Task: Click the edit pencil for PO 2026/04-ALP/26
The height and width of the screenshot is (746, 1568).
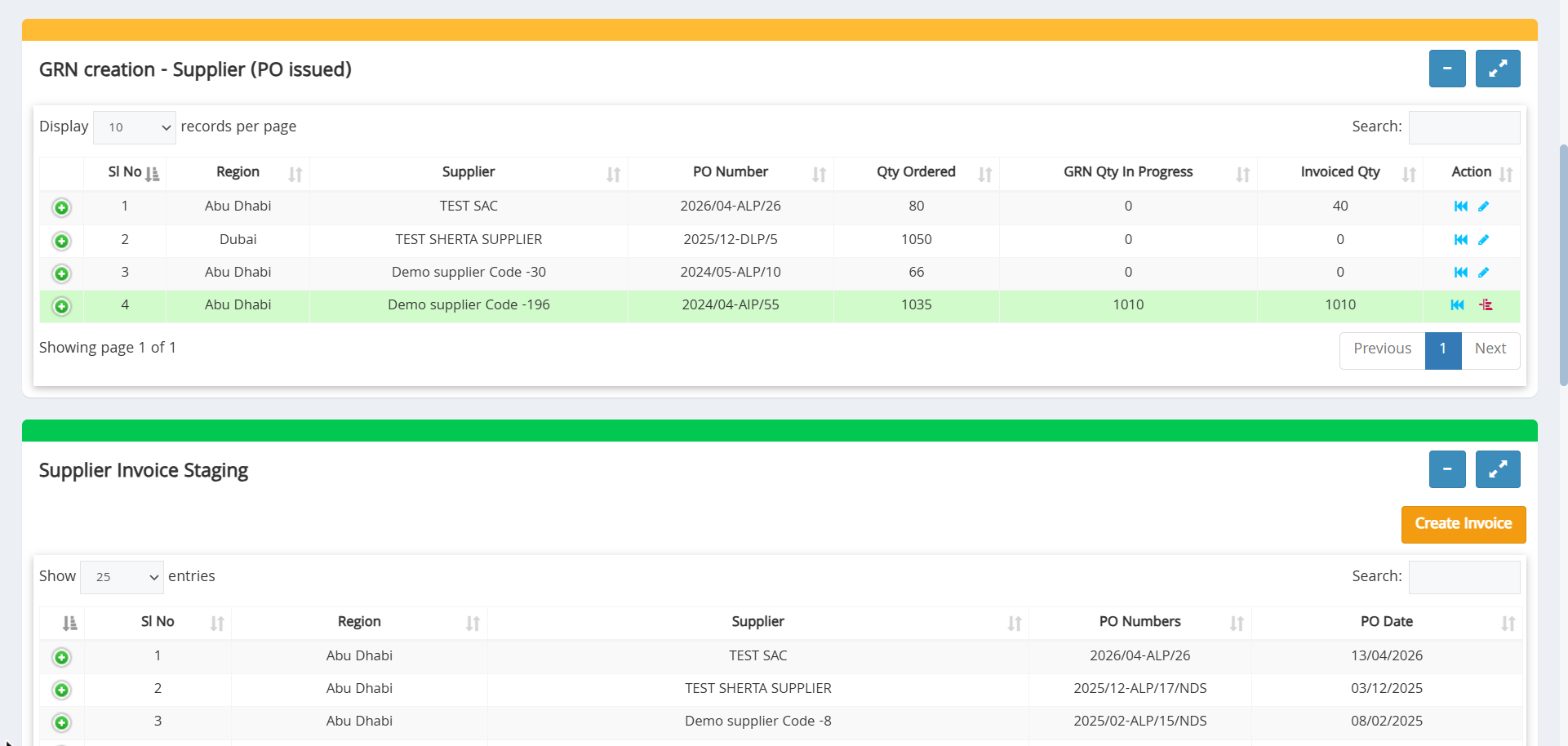Action: pyautogui.click(x=1484, y=206)
